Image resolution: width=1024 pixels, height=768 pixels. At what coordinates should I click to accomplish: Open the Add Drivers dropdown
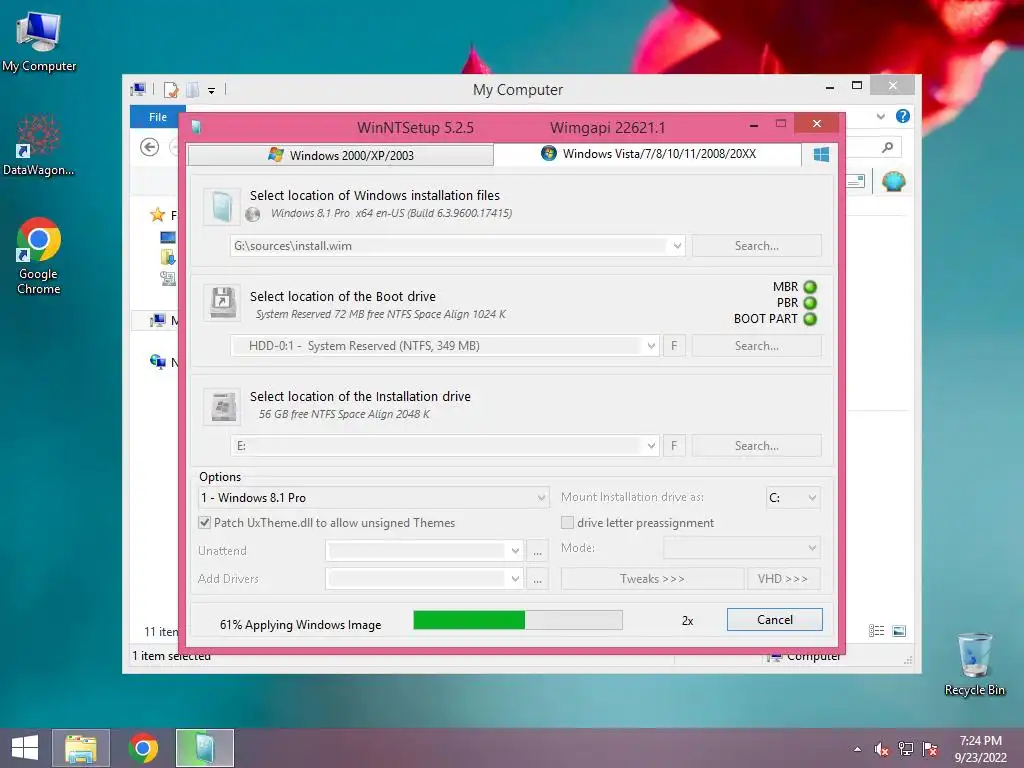[515, 579]
